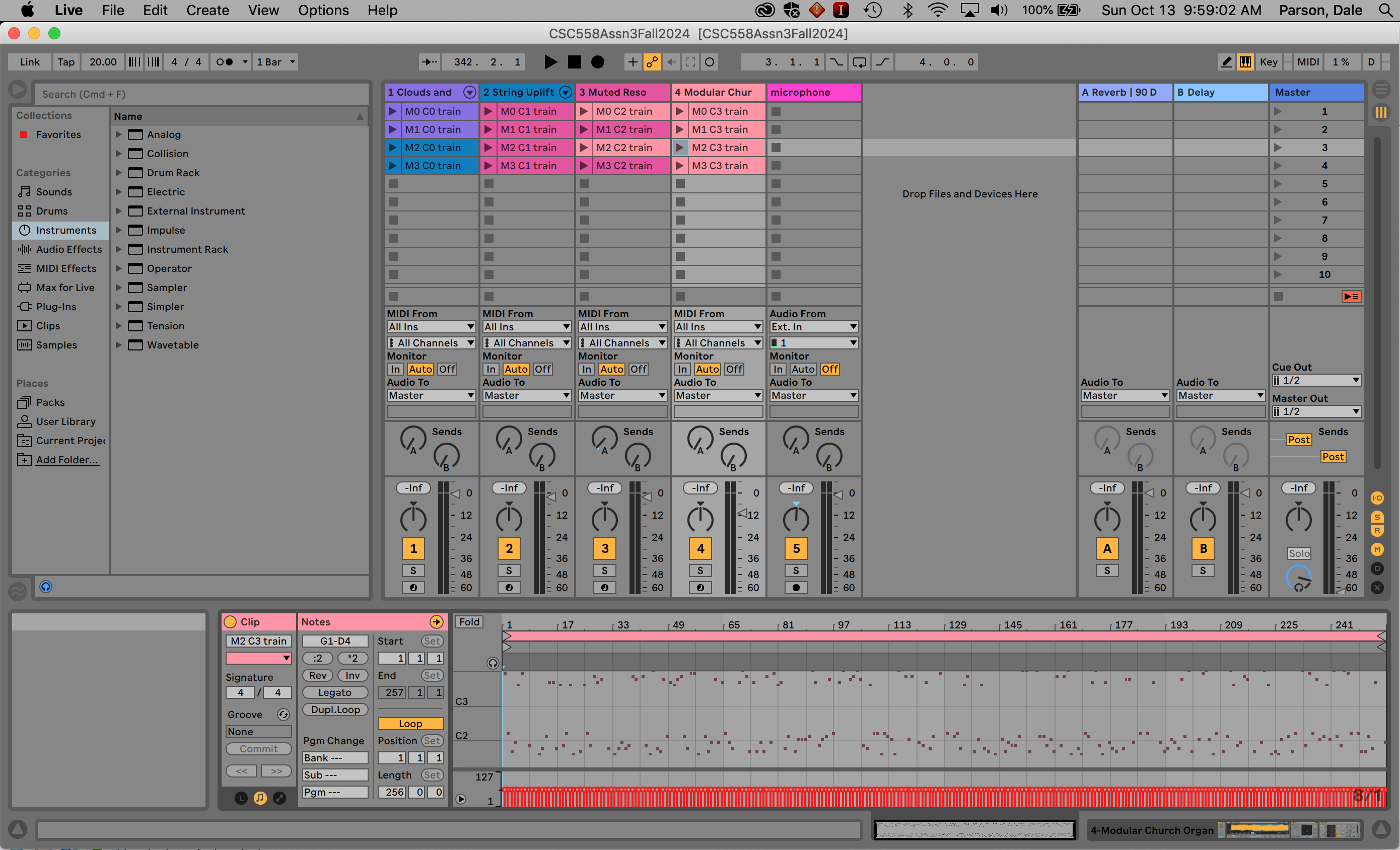Show Notes box music-note icon
This screenshot has width=1400, height=850.
[260, 798]
